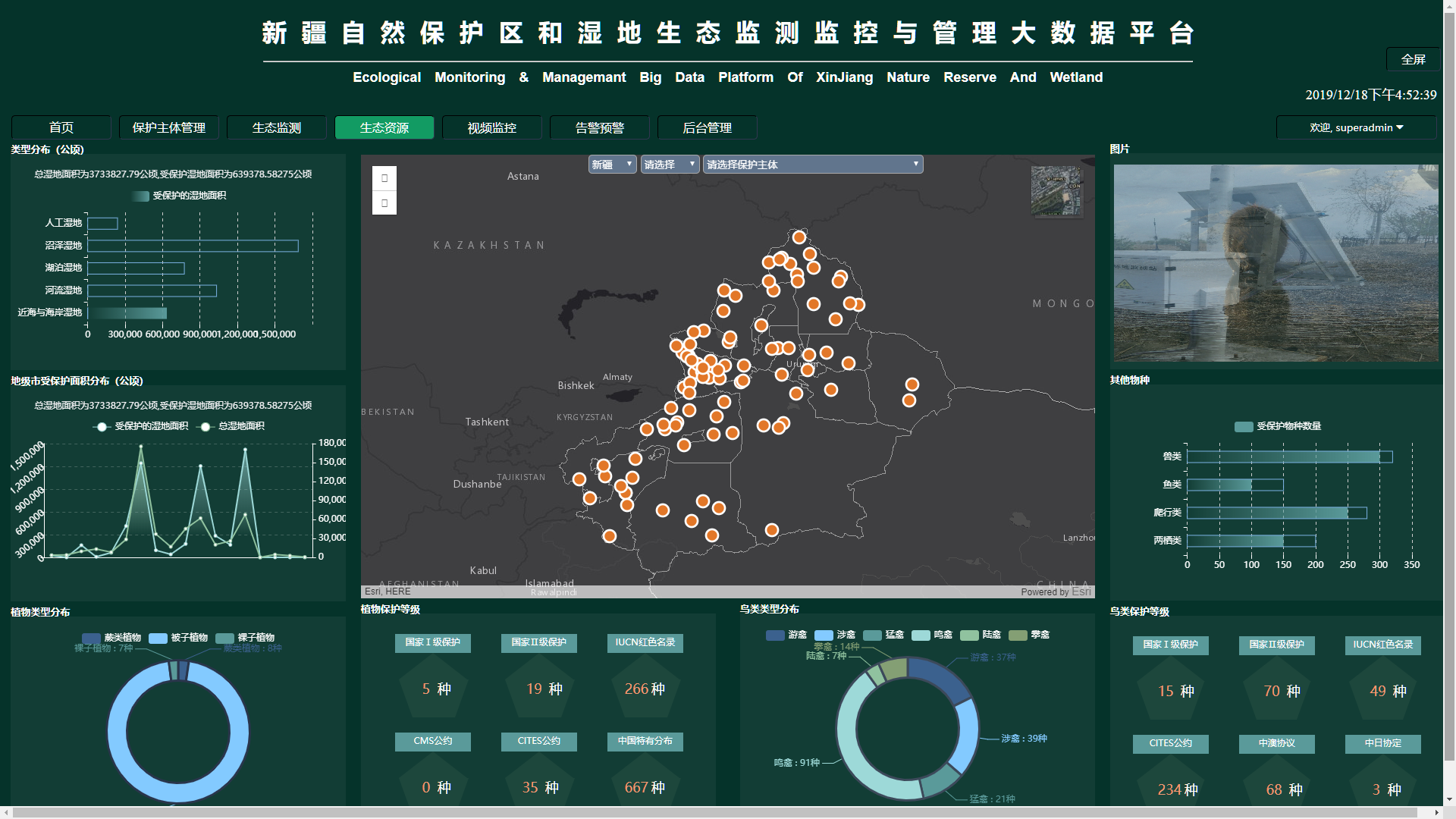Click CITES公约 under 鸟类保护等级
The image size is (1456, 819).
click(x=1171, y=744)
